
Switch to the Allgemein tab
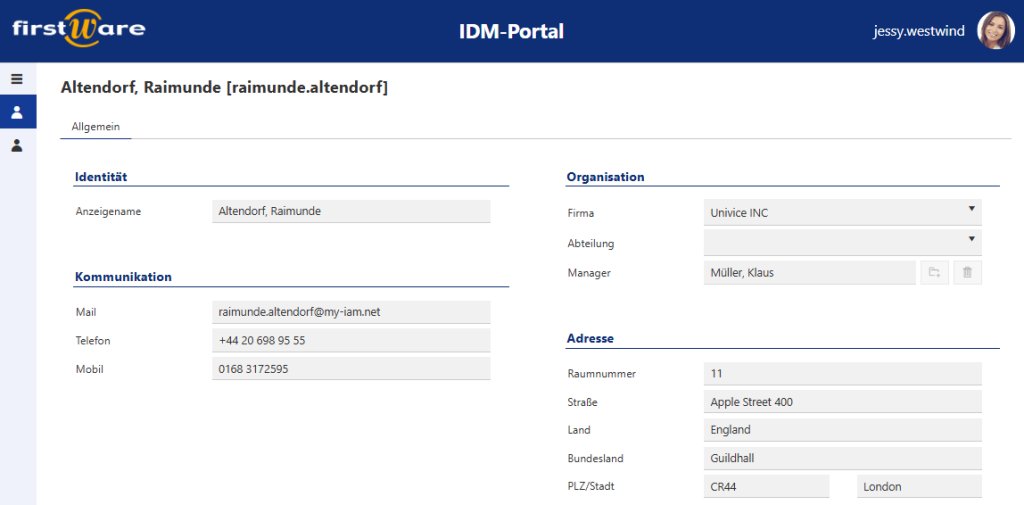(95, 127)
